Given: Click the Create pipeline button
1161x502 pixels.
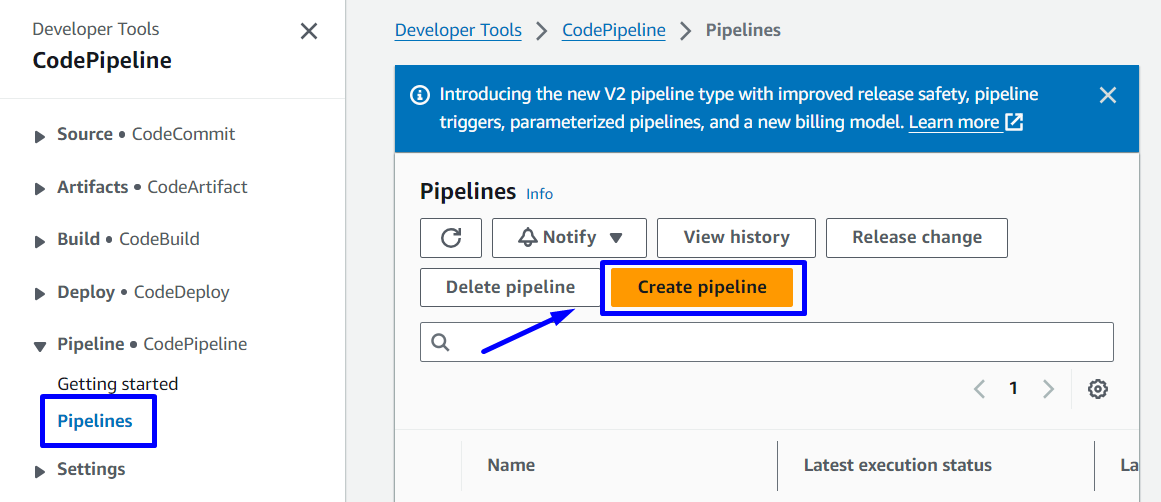Looking at the screenshot, I should tap(702, 288).
